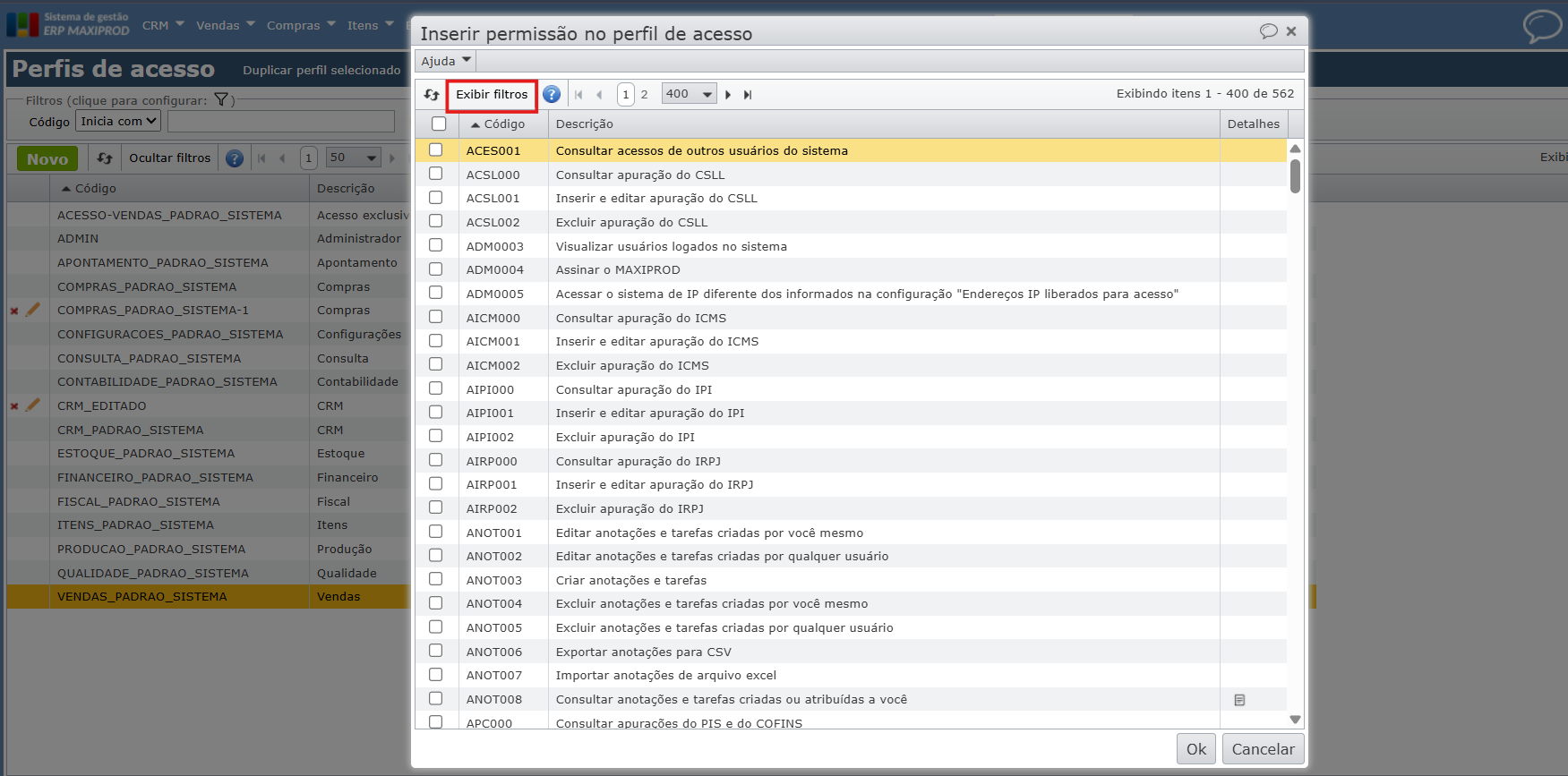Viewport: 1568px width, 776px height.
Task: Go to page 2 of the permissions list
Action: [644, 94]
